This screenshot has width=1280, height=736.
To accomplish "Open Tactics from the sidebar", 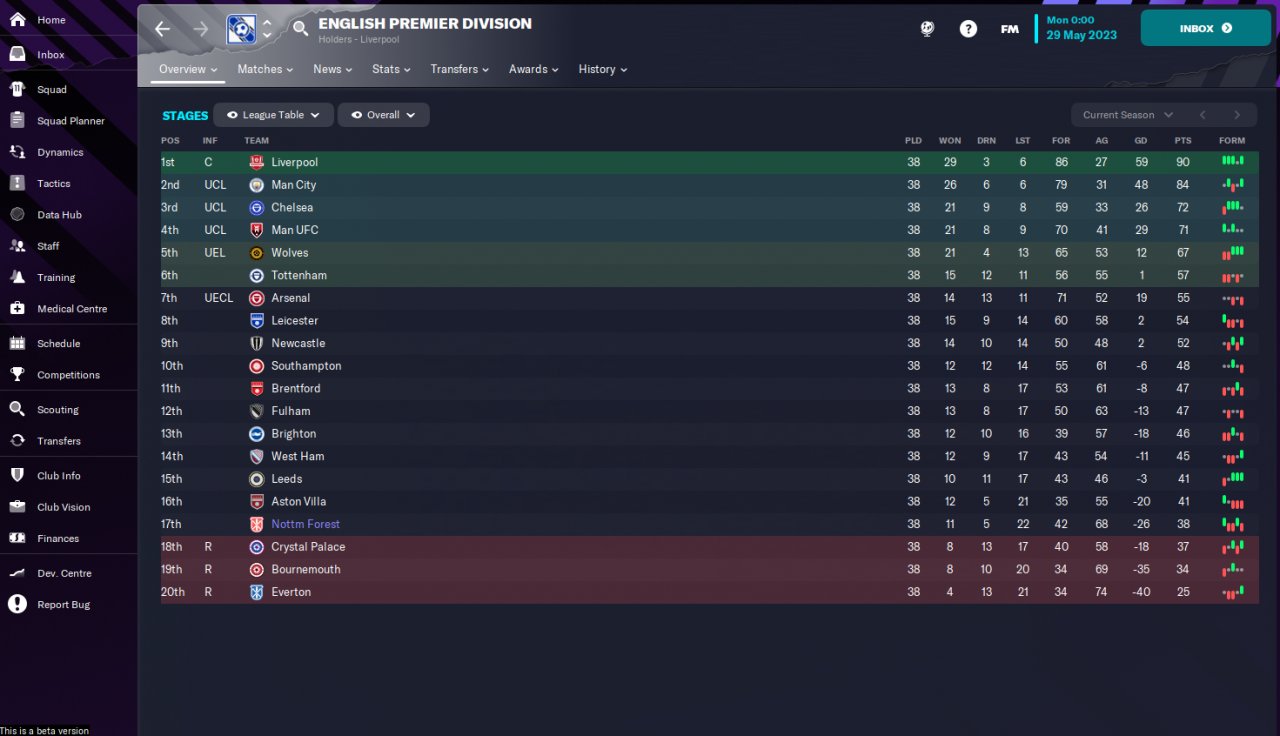I will tap(53, 183).
